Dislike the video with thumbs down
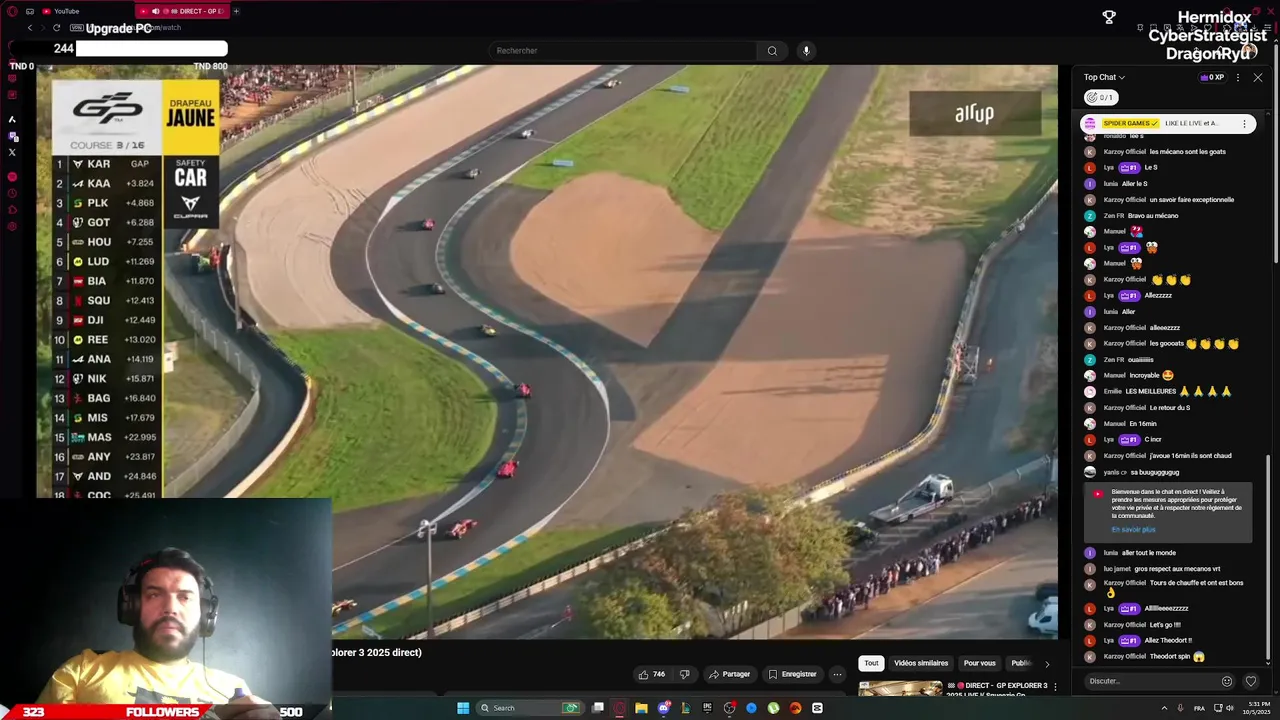 pyautogui.click(x=685, y=674)
